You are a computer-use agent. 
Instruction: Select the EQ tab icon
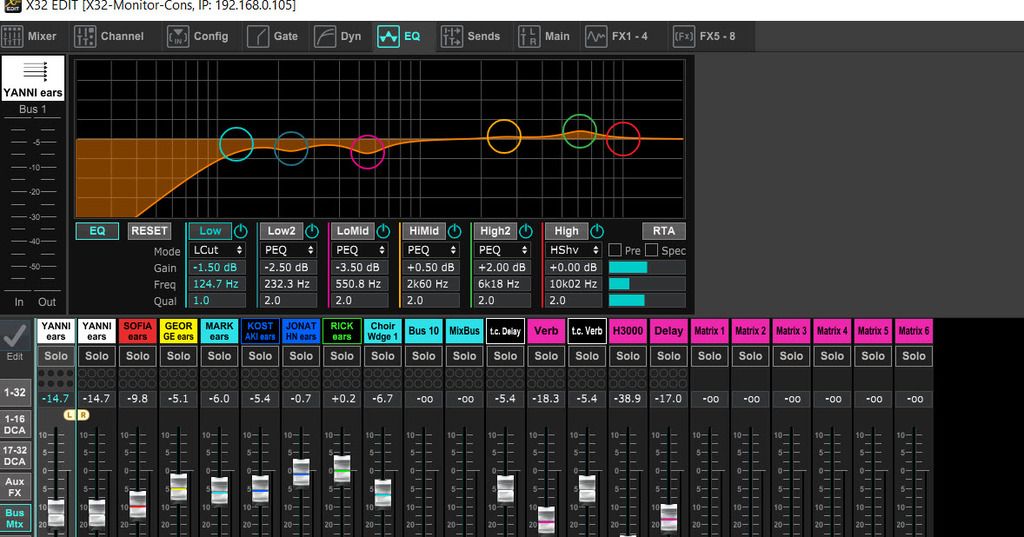point(388,37)
